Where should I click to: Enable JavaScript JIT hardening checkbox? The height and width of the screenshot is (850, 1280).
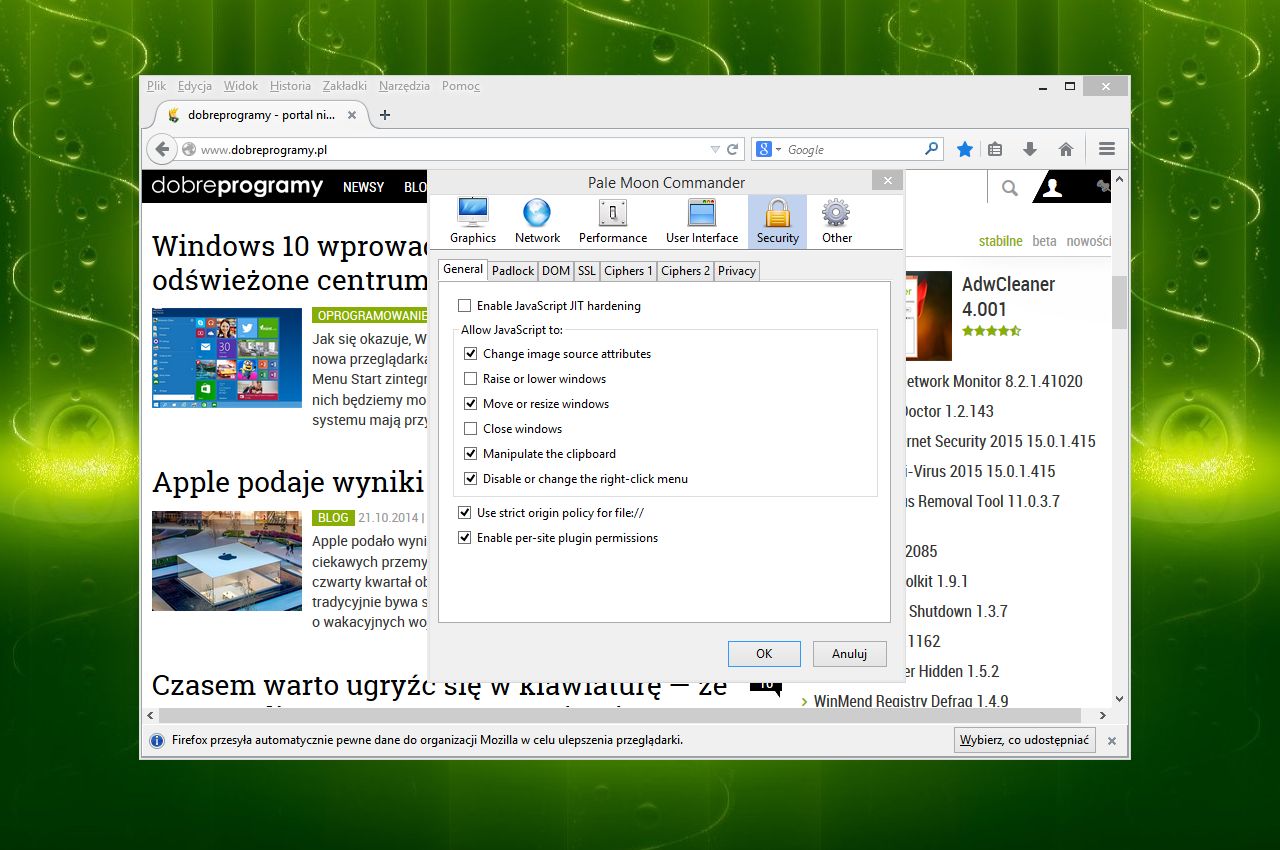click(464, 306)
